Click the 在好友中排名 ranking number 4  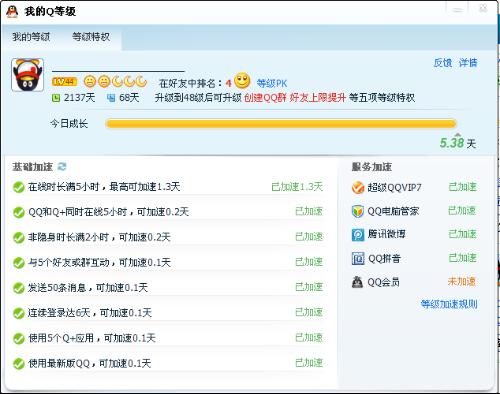pyautogui.click(x=228, y=83)
